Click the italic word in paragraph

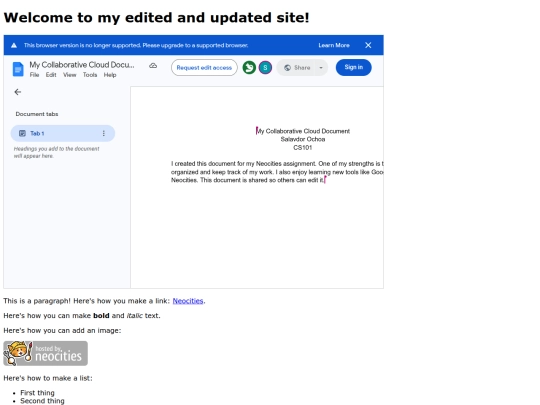[135, 315]
